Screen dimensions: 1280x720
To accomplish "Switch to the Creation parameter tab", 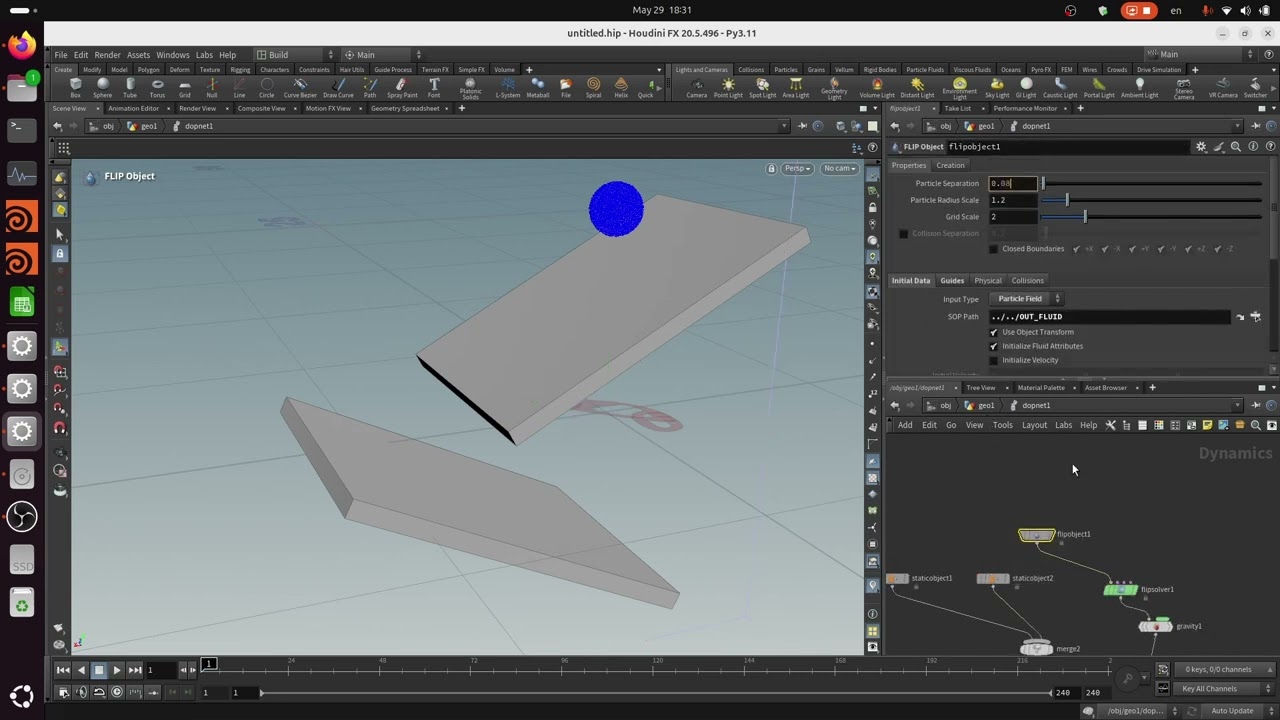I will coord(950,165).
